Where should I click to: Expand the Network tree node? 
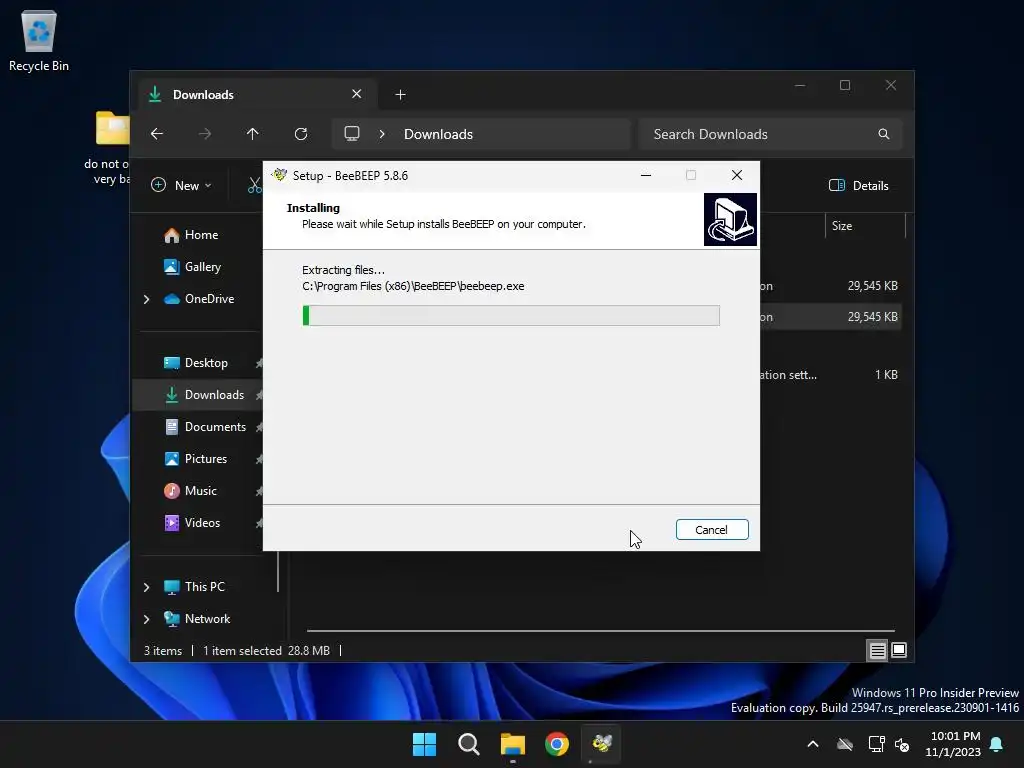tap(146, 619)
